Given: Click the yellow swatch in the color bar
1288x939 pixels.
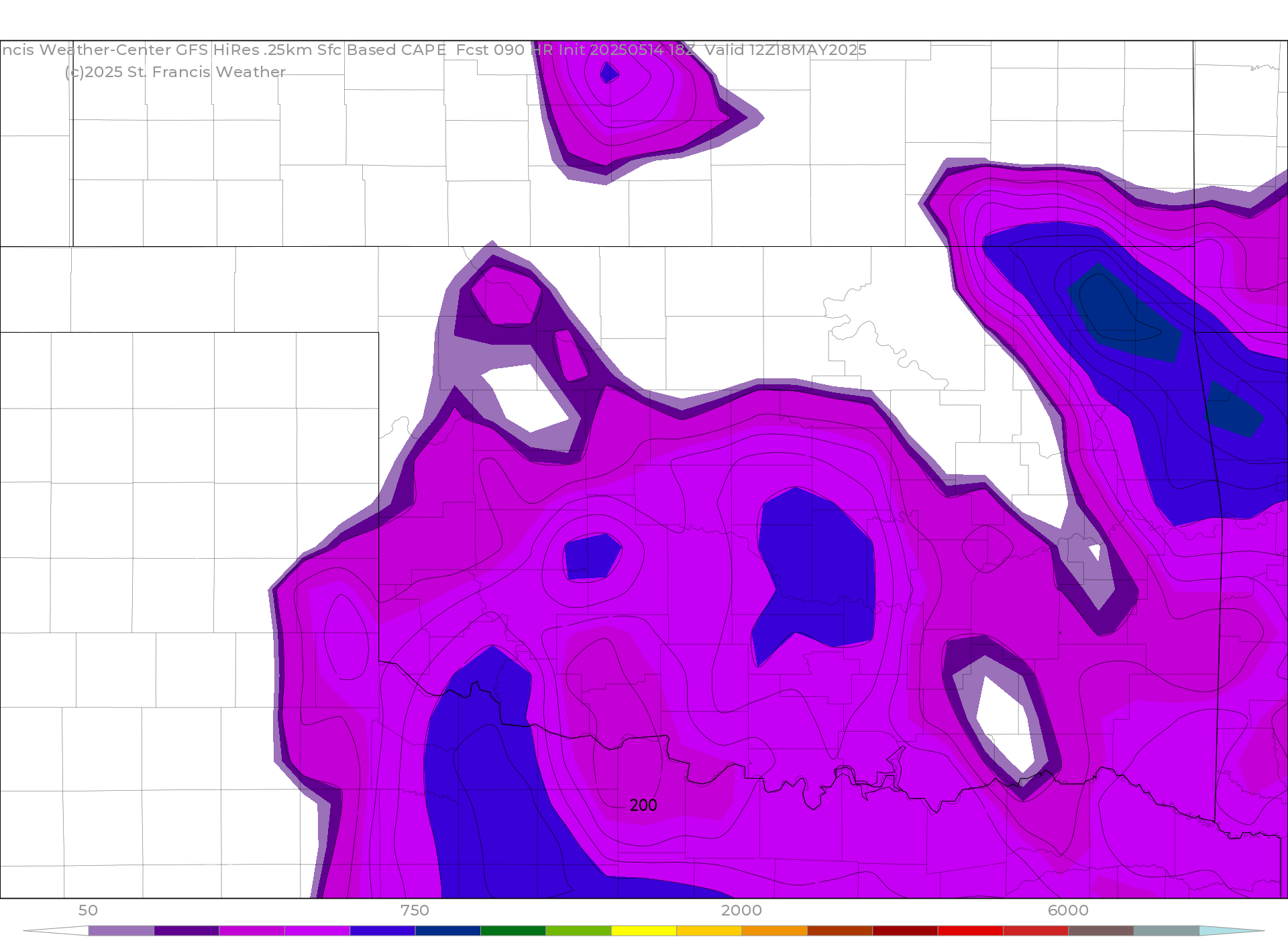Looking at the screenshot, I should (x=644, y=930).
